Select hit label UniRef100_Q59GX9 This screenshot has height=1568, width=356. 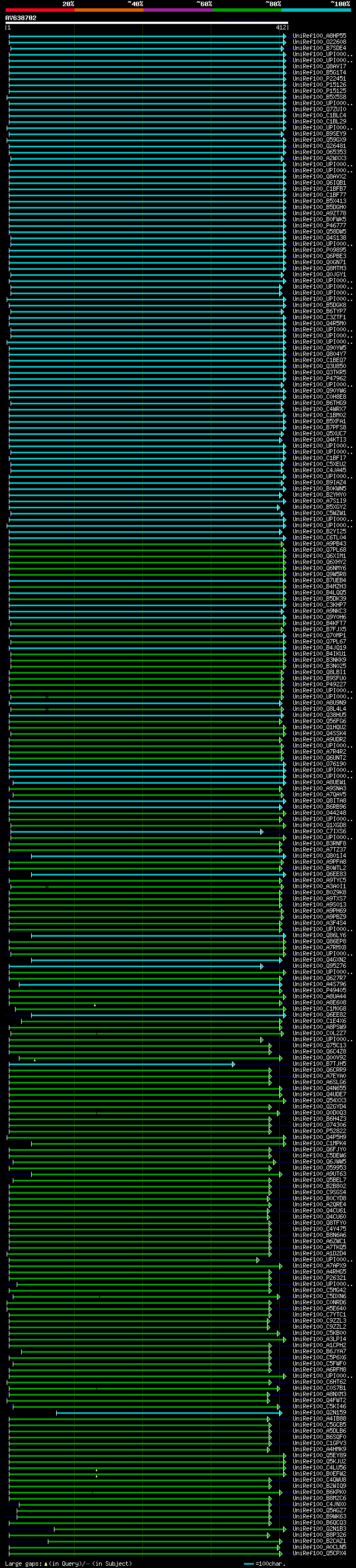[319, 140]
